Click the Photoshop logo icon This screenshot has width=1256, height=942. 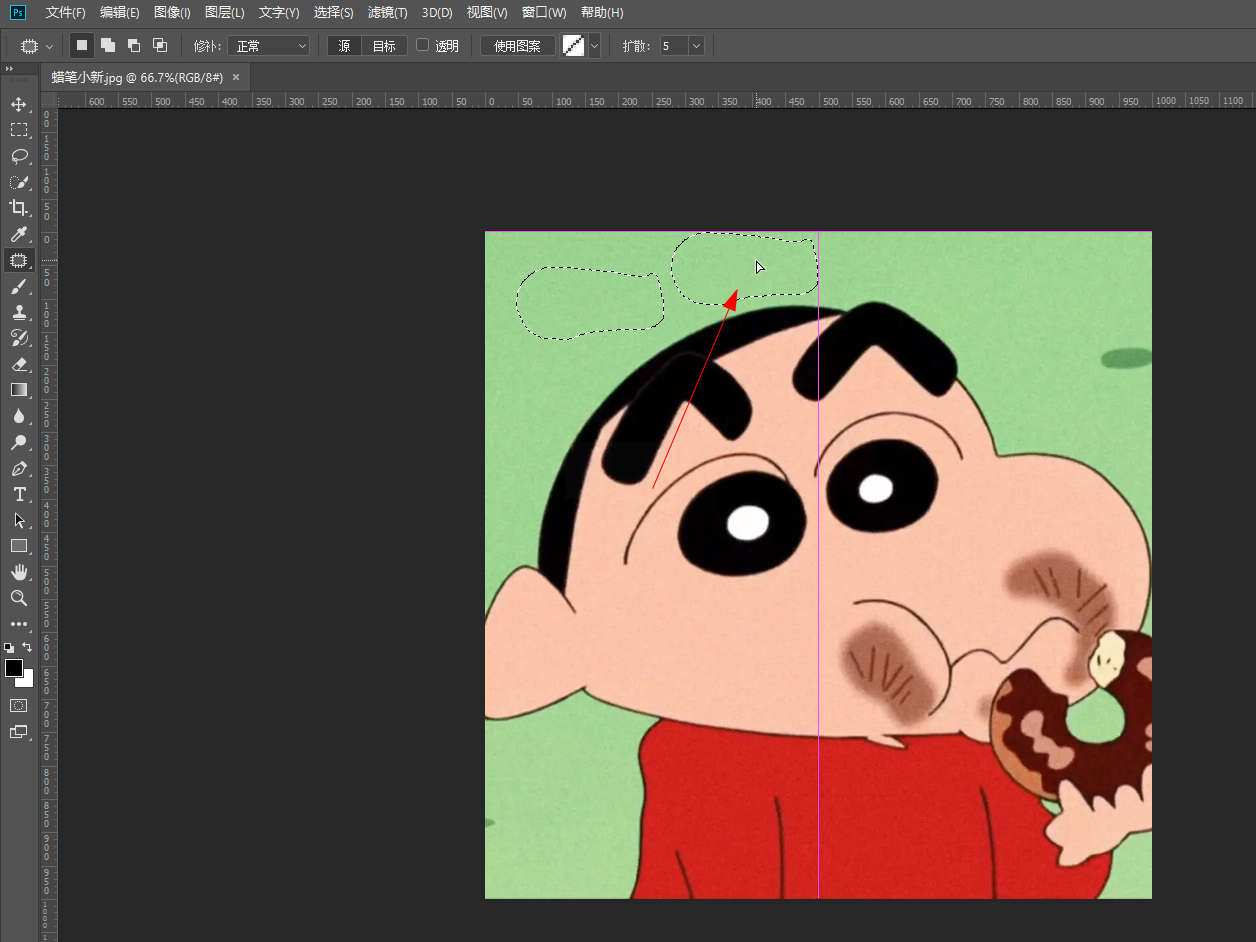click(x=17, y=12)
